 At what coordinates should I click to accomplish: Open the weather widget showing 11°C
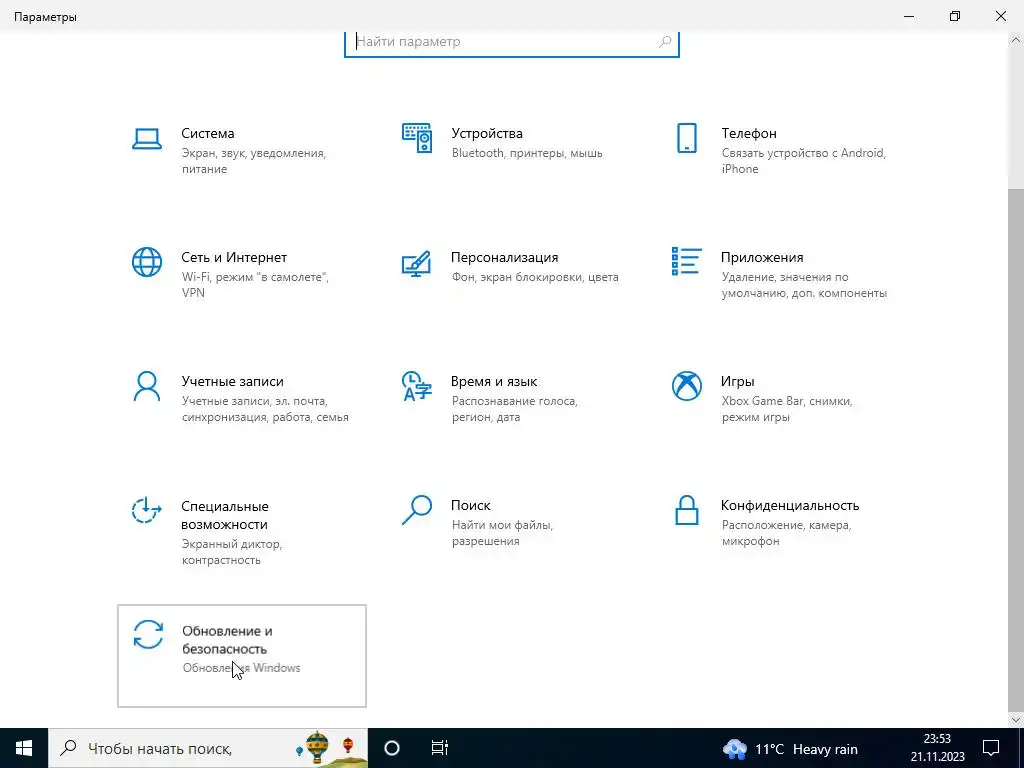[790, 748]
